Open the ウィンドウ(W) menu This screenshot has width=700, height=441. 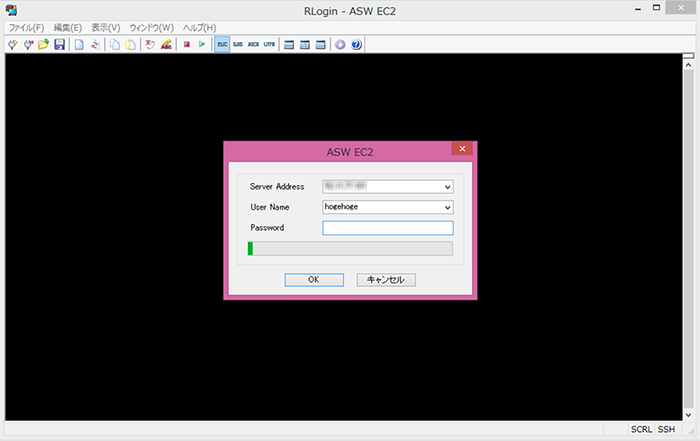pyautogui.click(x=152, y=28)
